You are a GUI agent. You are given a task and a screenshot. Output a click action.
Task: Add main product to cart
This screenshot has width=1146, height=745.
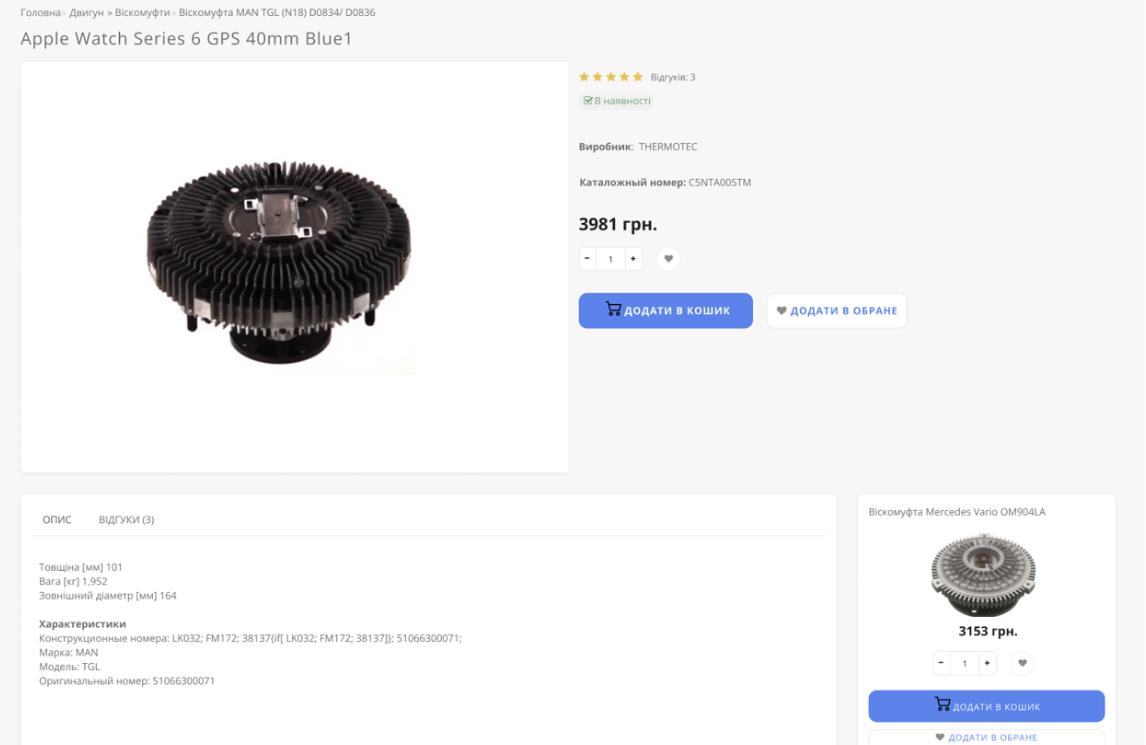pos(665,311)
